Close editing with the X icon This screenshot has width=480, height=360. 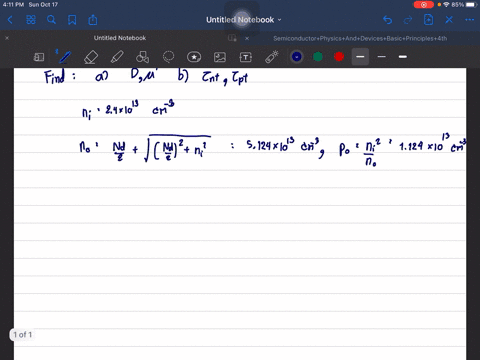pos(449,20)
